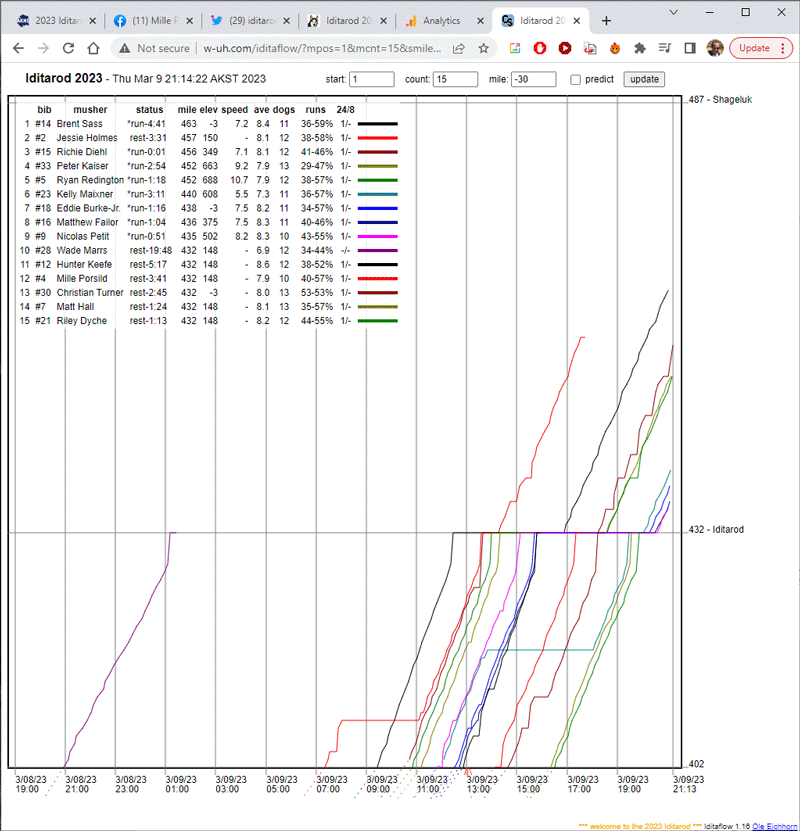Click Jessie Holmes red legend line
Image resolution: width=800 pixels, height=831 pixels.
coord(377,138)
